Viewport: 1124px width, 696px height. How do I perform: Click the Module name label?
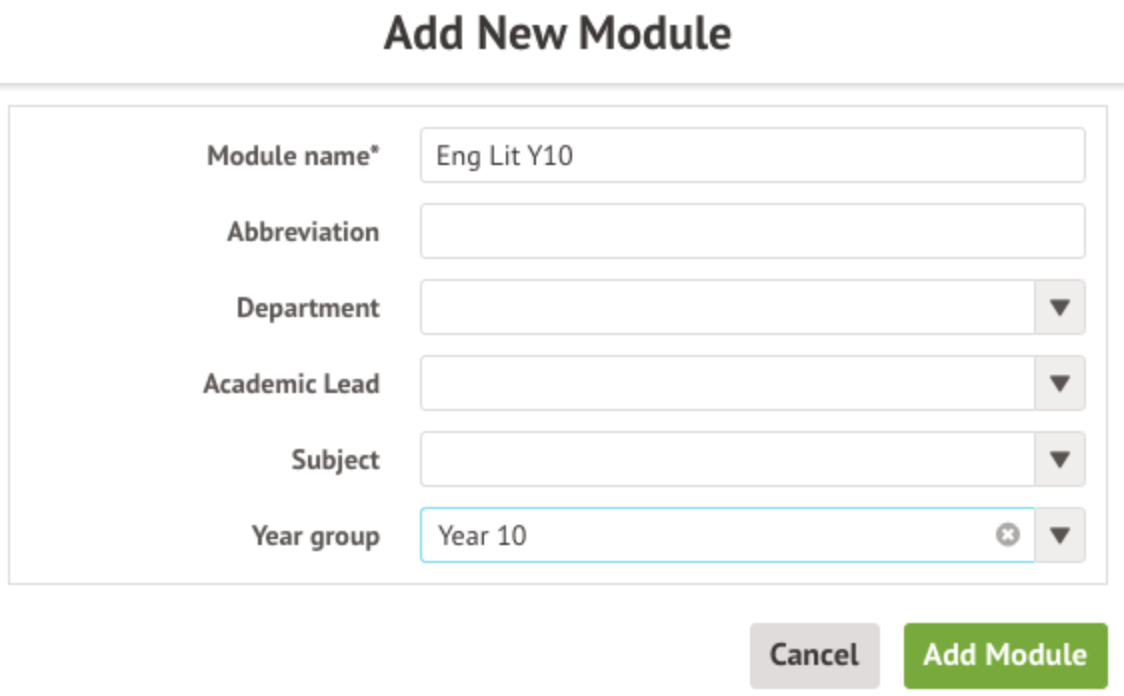pos(293,157)
